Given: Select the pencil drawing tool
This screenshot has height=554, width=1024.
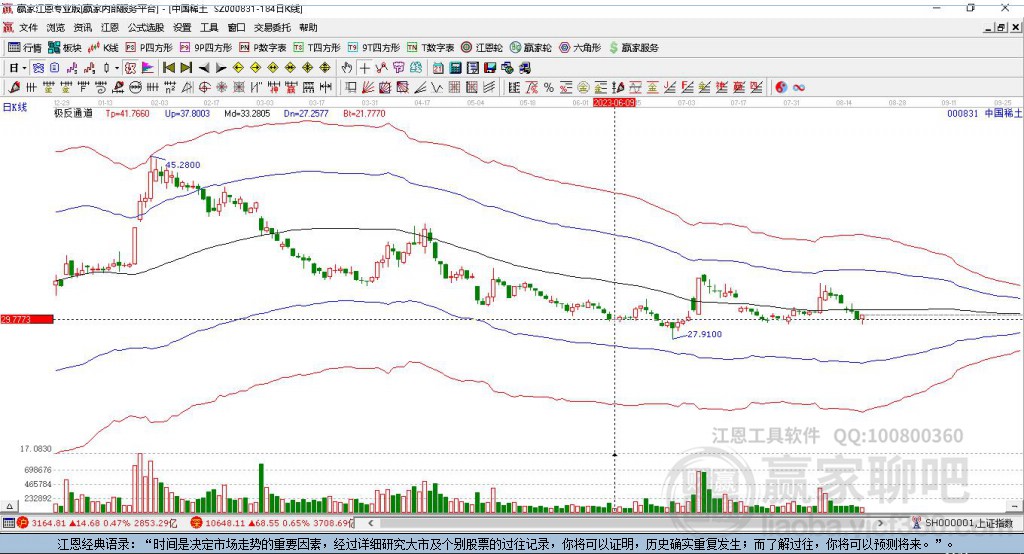Looking at the screenshot, I should [14, 88].
